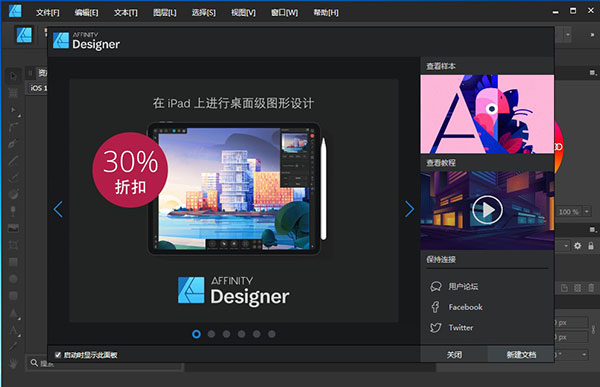This screenshot has height=387, width=600.
Task: Open the blend mode dropdown beside gear icon
Action: (566, 246)
